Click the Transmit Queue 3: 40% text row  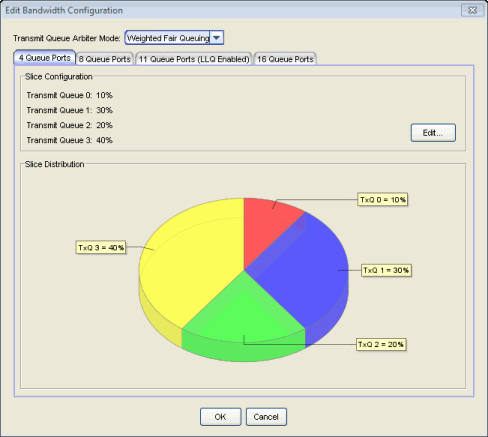(x=70, y=140)
